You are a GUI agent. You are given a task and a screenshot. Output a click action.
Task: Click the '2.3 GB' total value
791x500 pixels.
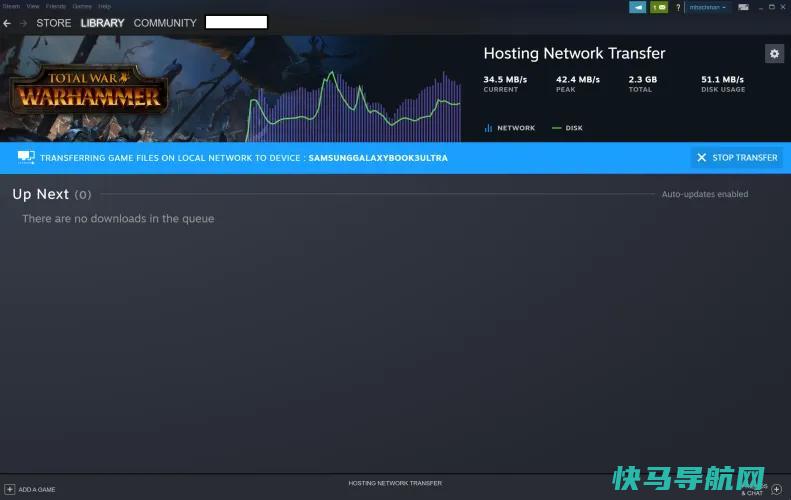(643, 79)
